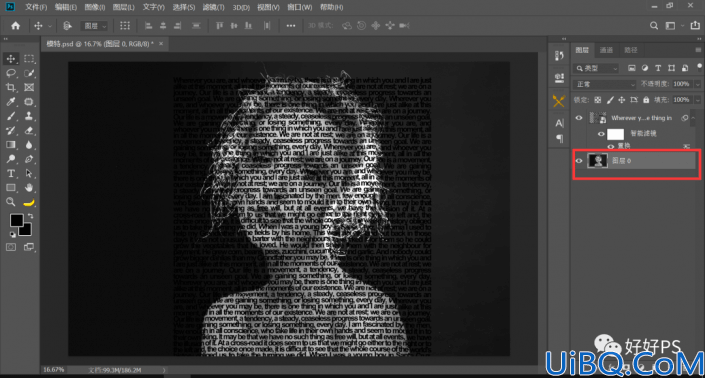This screenshot has height=378, width=705.
Task: Toggle visibility of the Wherever text layer
Action: [x=579, y=118]
